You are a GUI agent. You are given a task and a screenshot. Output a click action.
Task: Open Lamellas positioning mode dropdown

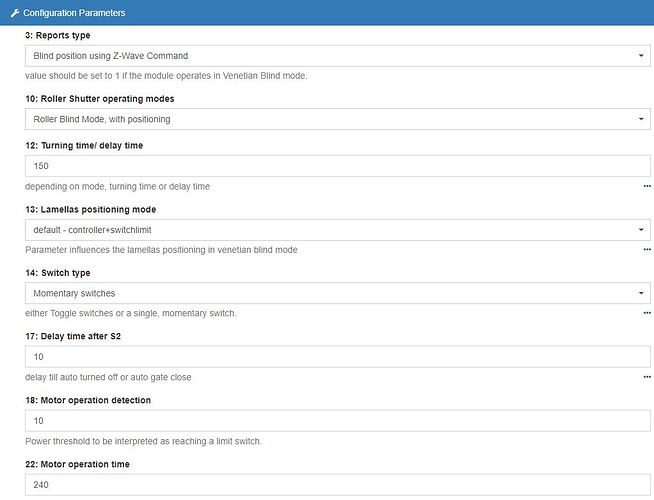tap(337, 230)
